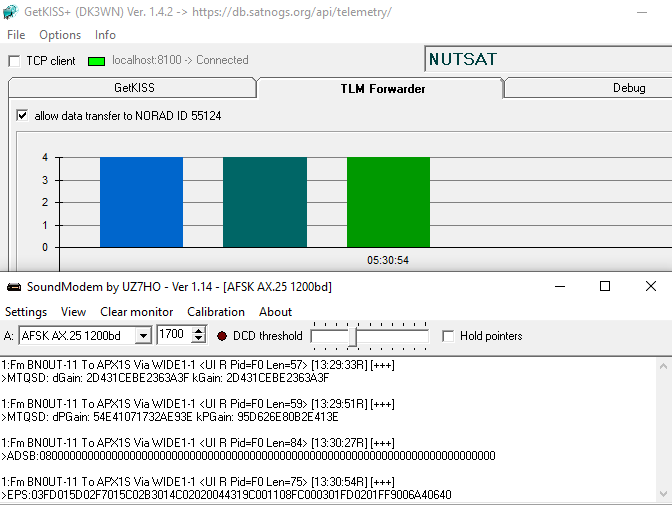
Task: Click the MTQSD dPGain data line
Action: [x=170, y=417]
